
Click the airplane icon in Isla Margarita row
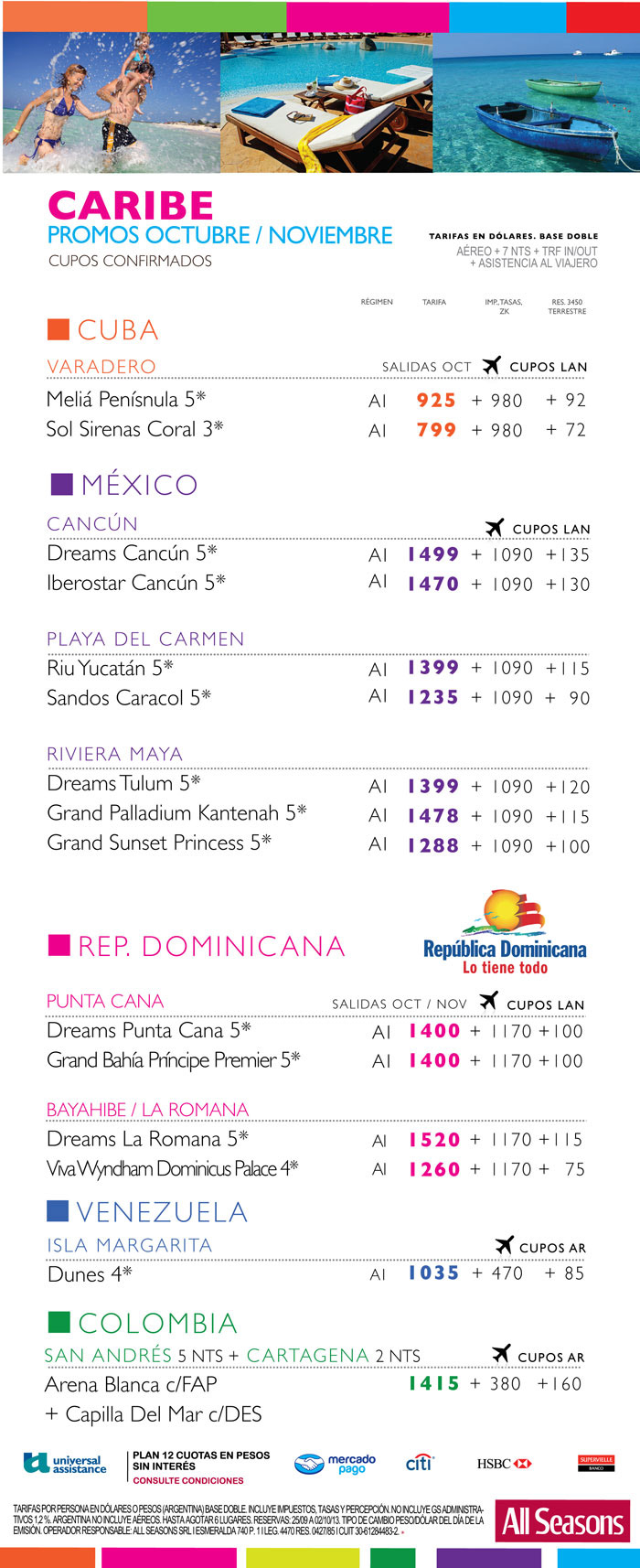coord(504,1246)
